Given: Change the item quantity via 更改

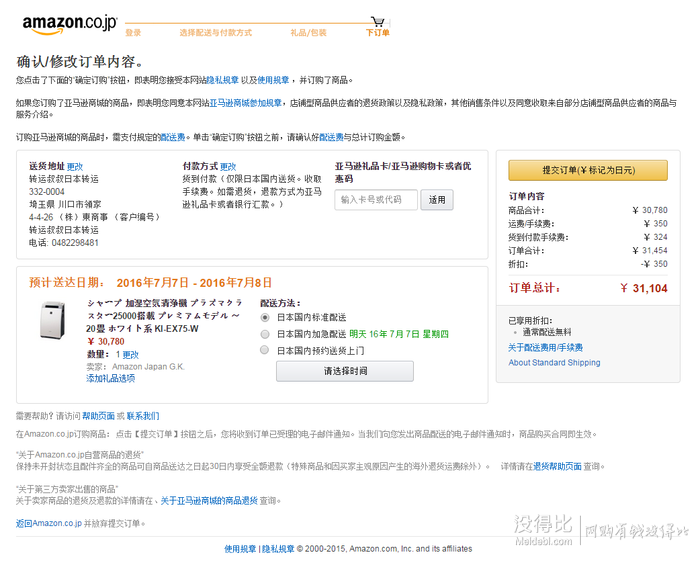Looking at the screenshot, I should pos(130,355).
